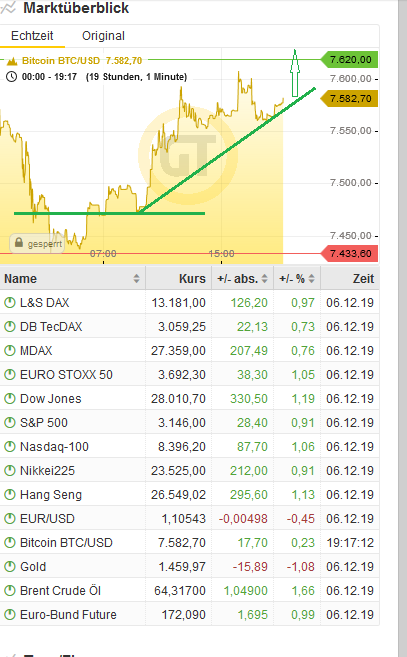The image size is (407, 657).
Task: Click the clock icon next to Dow Jones
Action: pyautogui.click(x=10, y=398)
